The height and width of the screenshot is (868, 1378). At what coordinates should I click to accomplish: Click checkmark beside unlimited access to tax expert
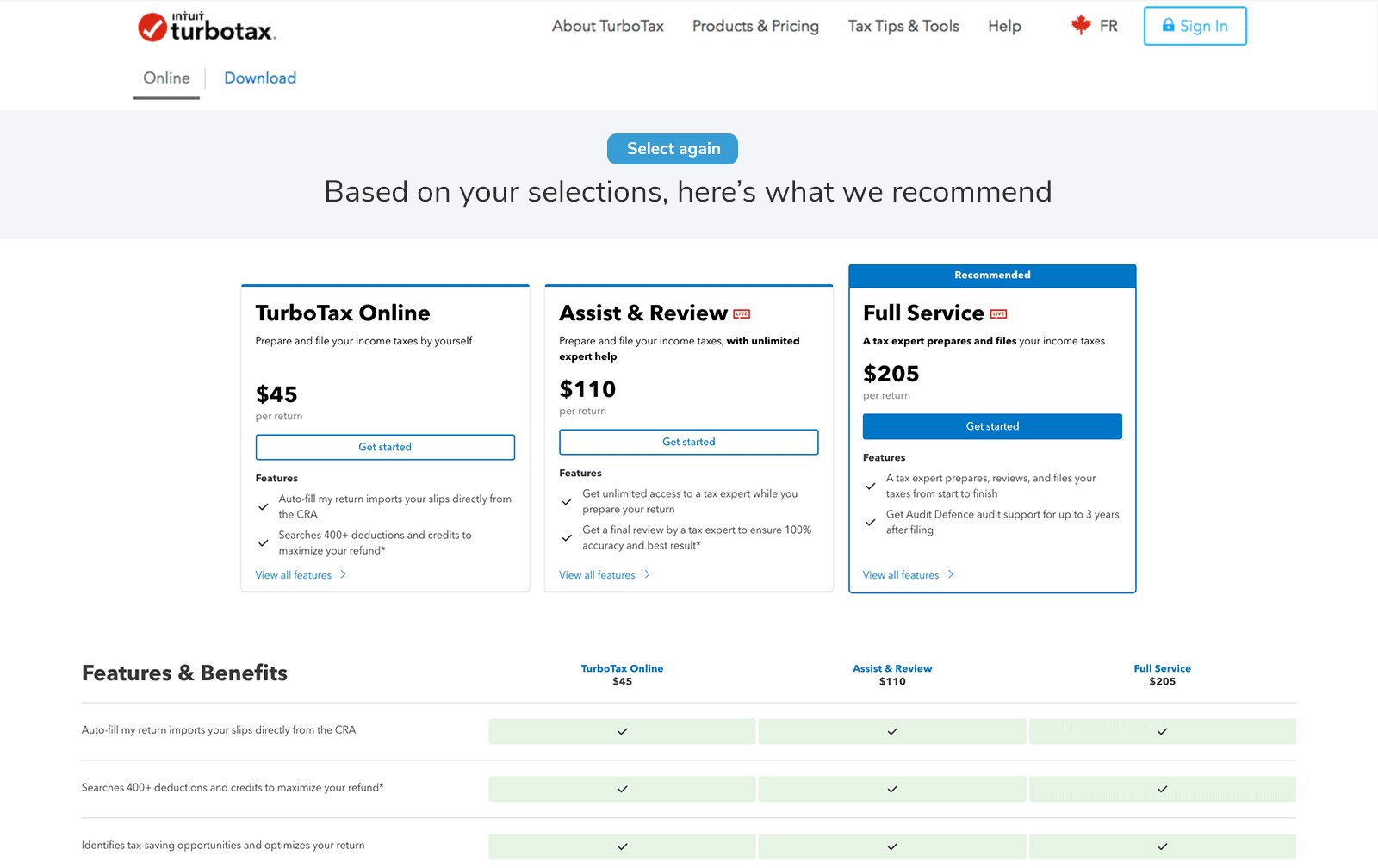click(567, 501)
